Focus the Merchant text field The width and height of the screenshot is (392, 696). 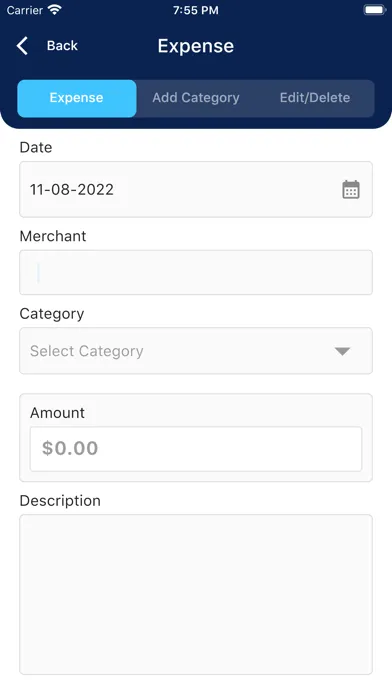(x=196, y=272)
